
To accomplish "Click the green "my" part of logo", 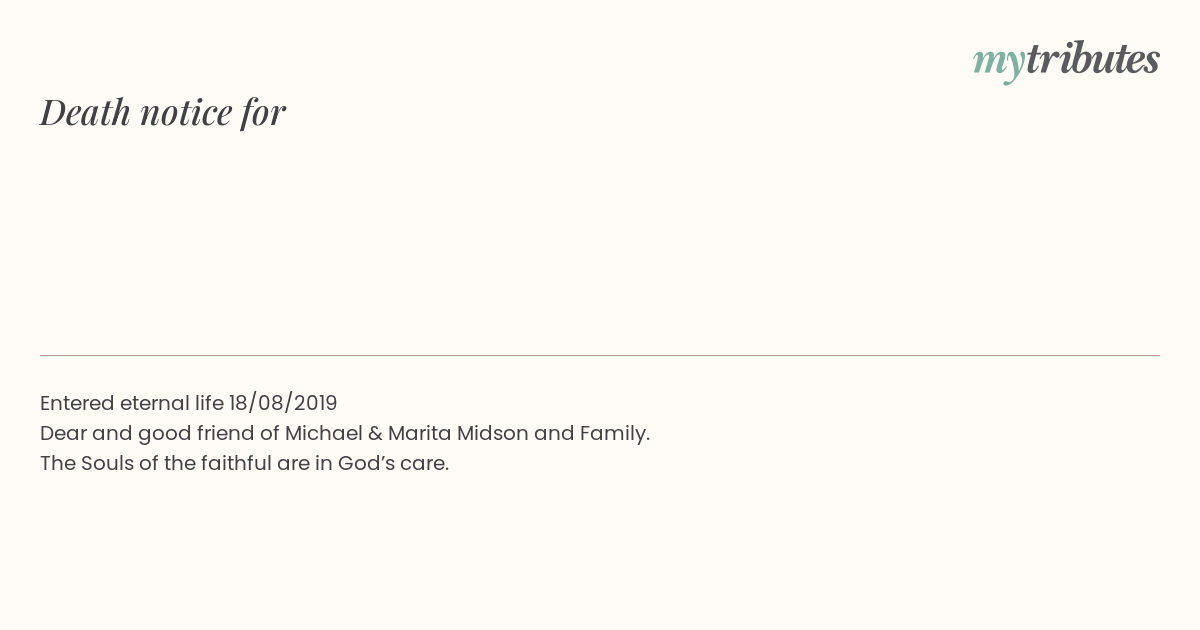I will click(x=999, y=64).
